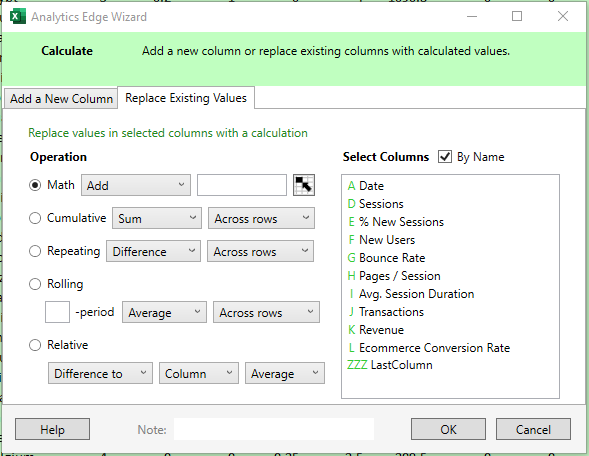
Task: Select the Cumulative operation option
Action: (35, 218)
